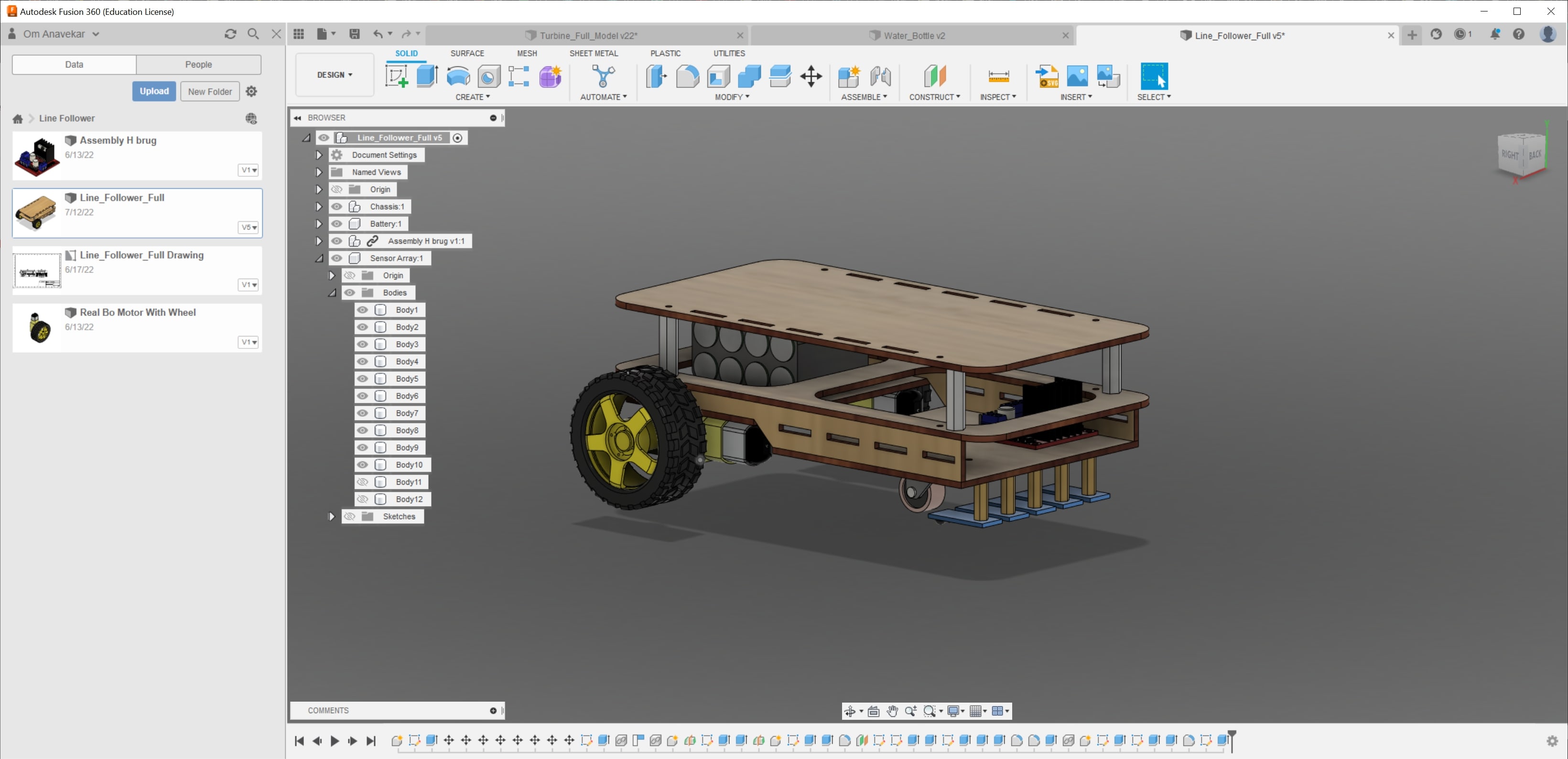Image resolution: width=1568 pixels, height=759 pixels.
Task: Show Body11 via its visibility icon
Action: [x=363, y=482]
